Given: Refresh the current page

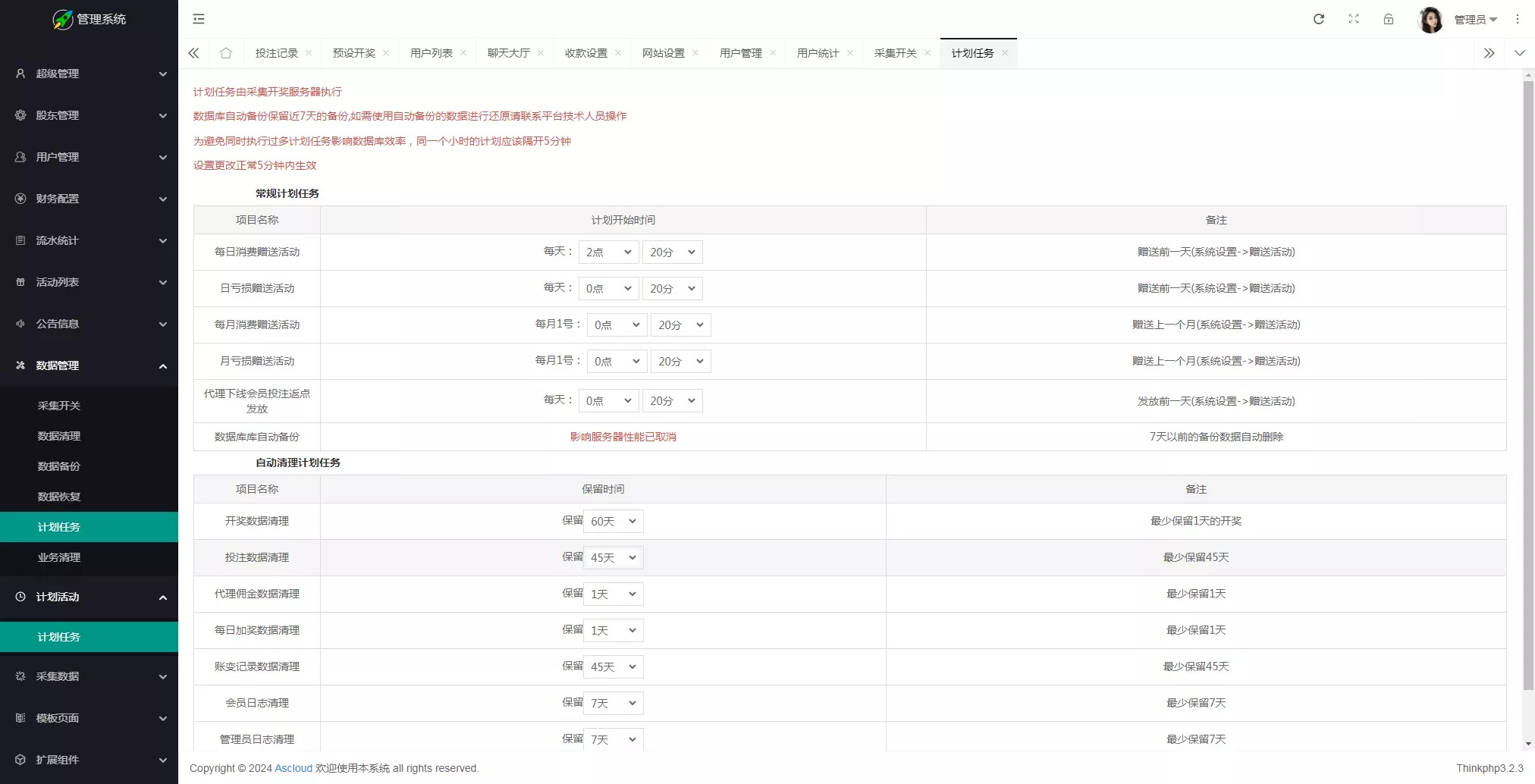Looking at the screenshot, I should click(x=1319, y=19).
